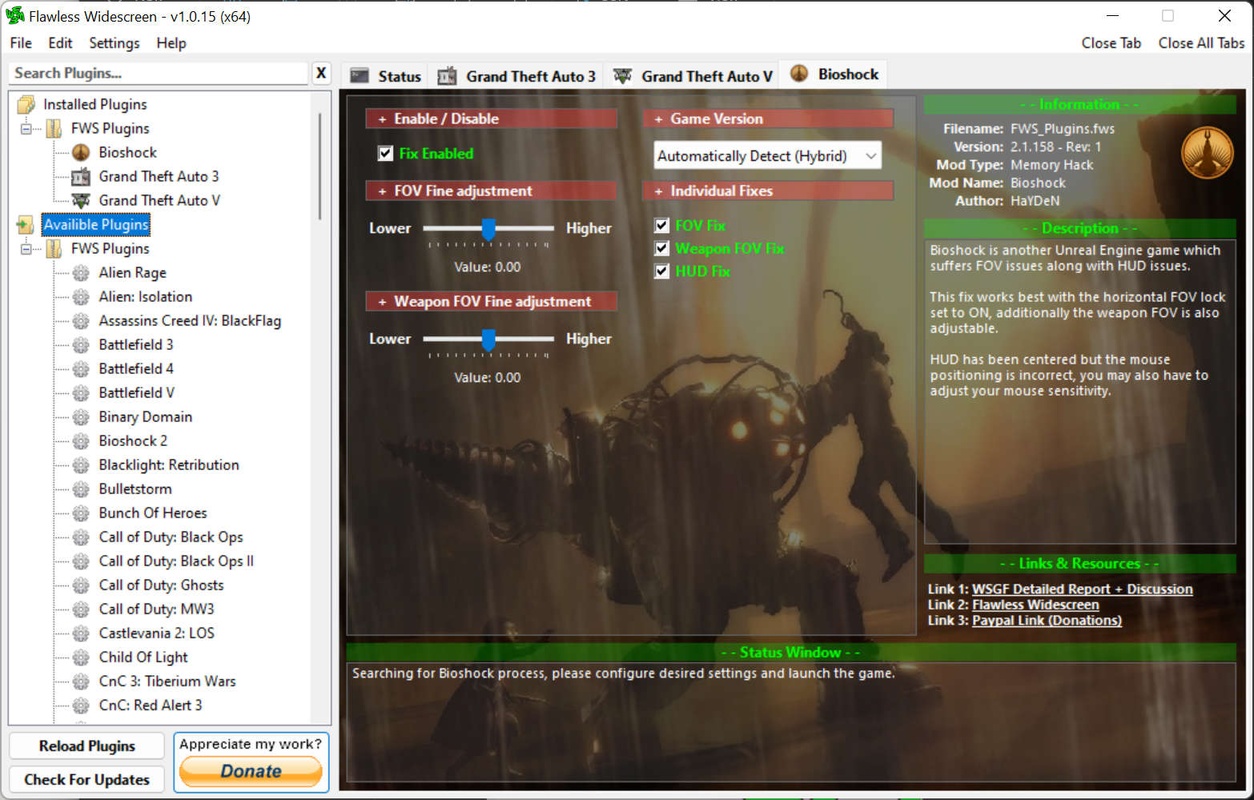The image size is (1254, 800).
Task: Toggle the Weapon FOV Fix checkbox
Action: pos(662,248)
